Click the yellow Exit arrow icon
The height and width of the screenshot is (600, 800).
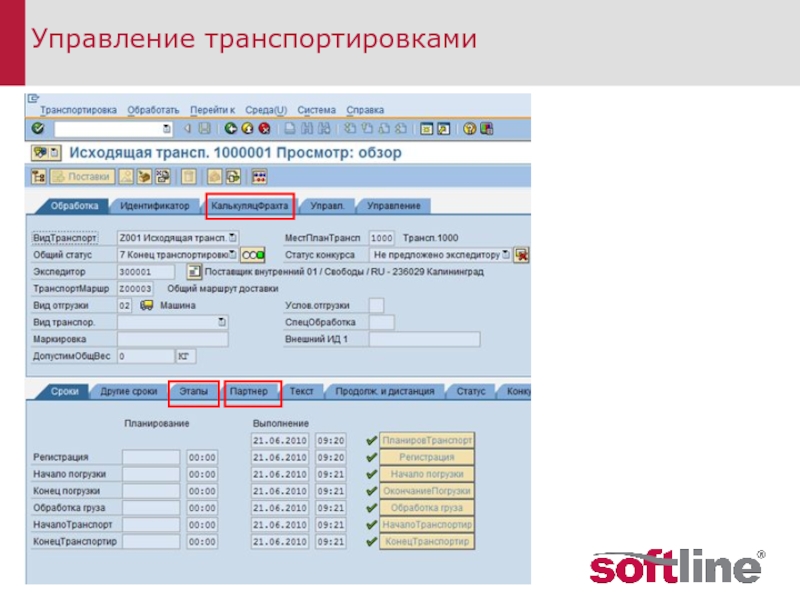click(x=247, y=129)
